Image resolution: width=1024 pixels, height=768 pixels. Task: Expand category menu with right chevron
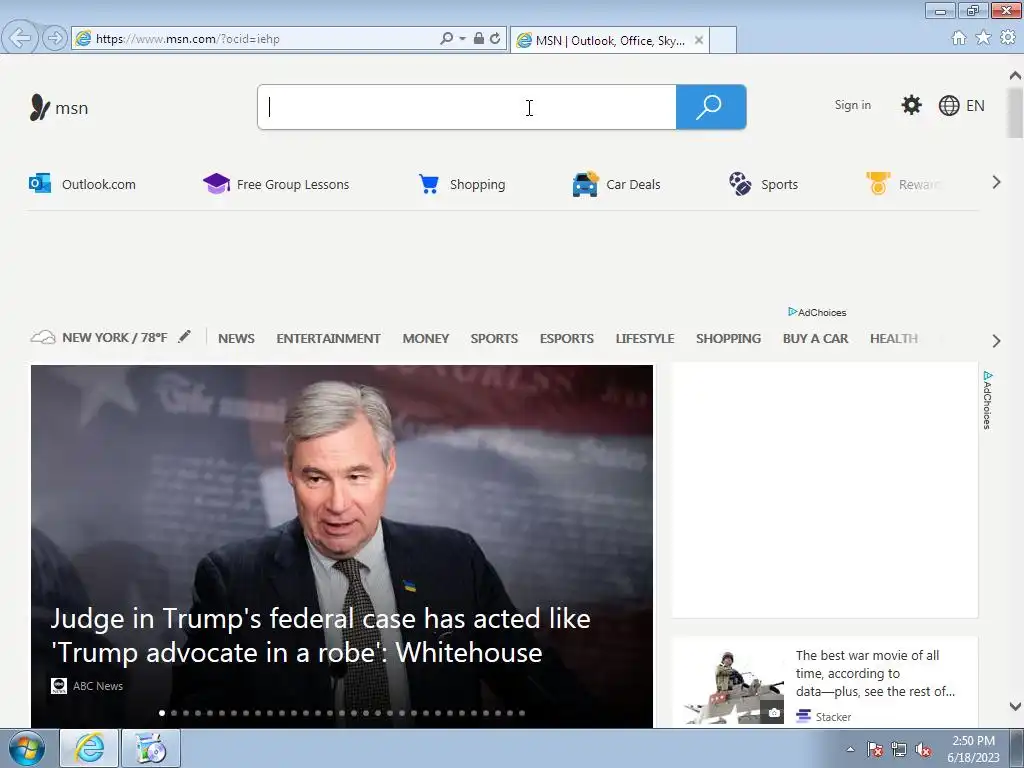[x=996, y=340]
